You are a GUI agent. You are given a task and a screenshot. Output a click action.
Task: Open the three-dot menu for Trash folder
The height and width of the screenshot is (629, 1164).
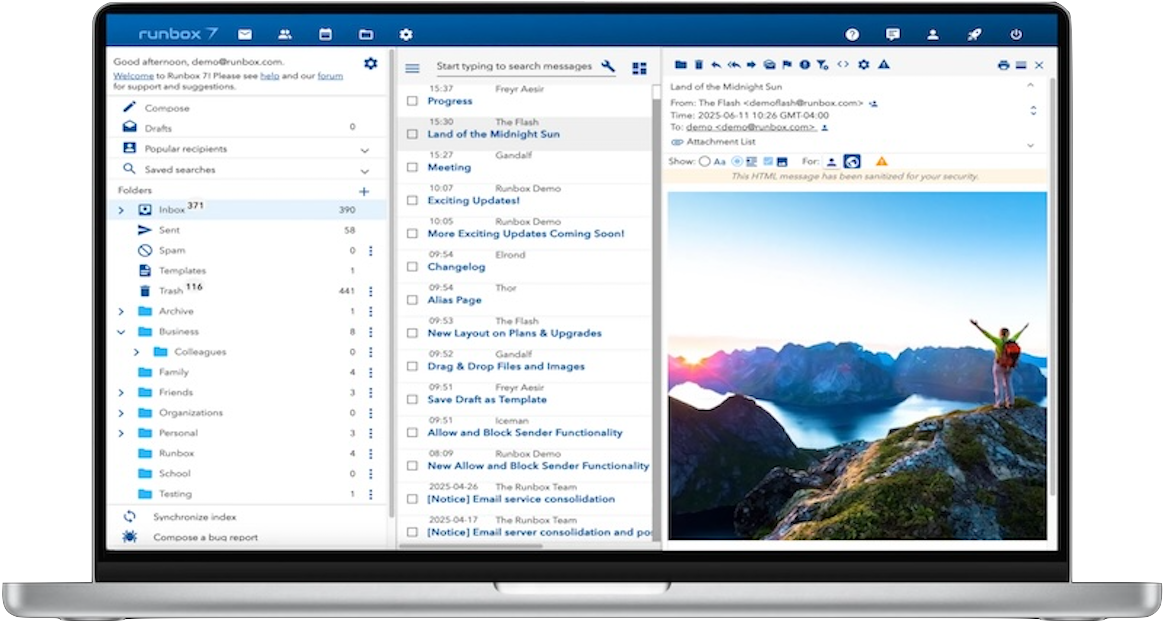pyautogui.click(x=370, y=291)
